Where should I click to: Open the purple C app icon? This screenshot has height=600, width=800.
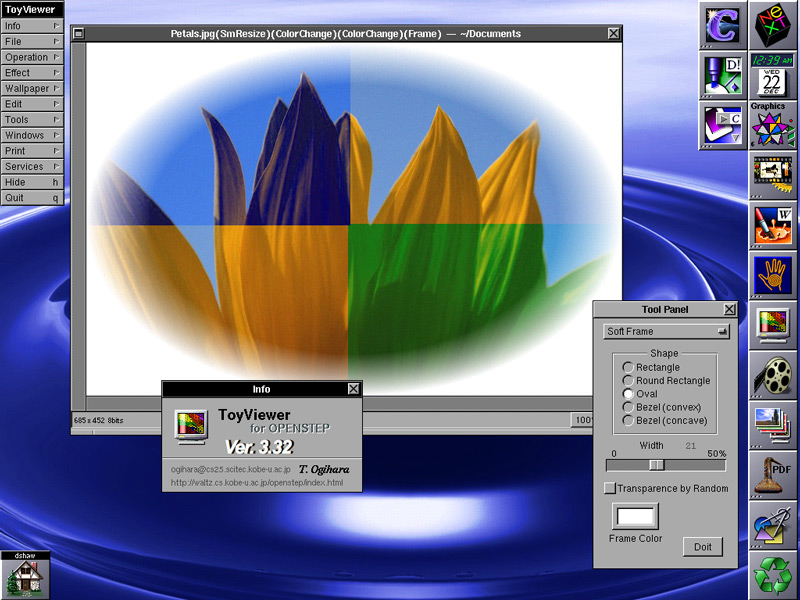pyautogui.click(x=723, y=25)
